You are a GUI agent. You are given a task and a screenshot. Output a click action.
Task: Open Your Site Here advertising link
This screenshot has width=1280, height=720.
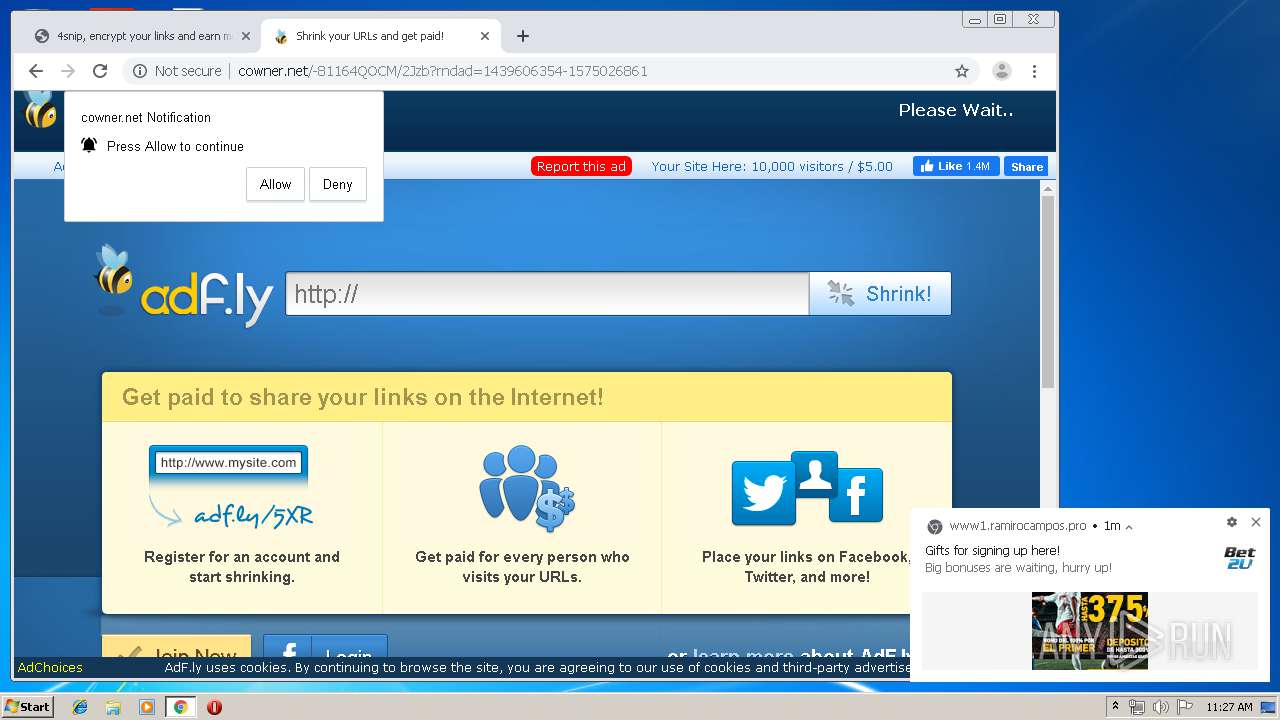pos(772,167)
